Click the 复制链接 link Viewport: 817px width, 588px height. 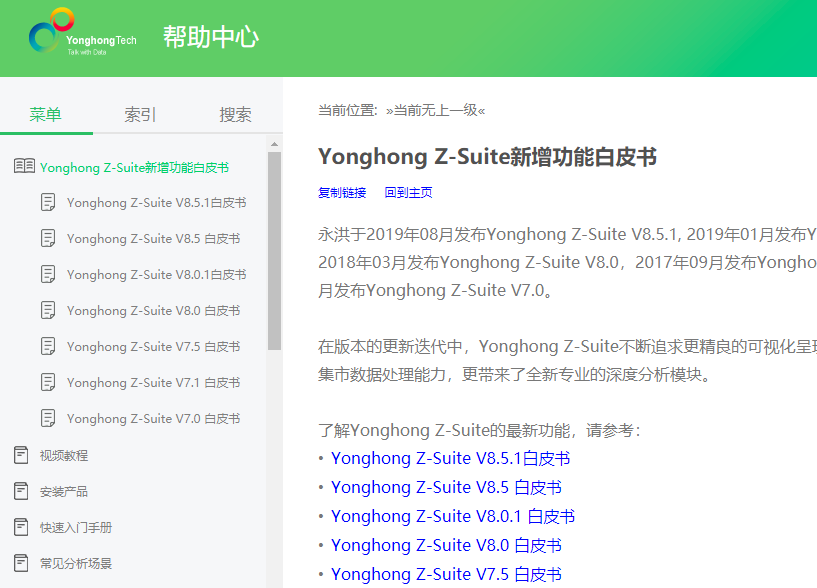[x=342, y=193]
